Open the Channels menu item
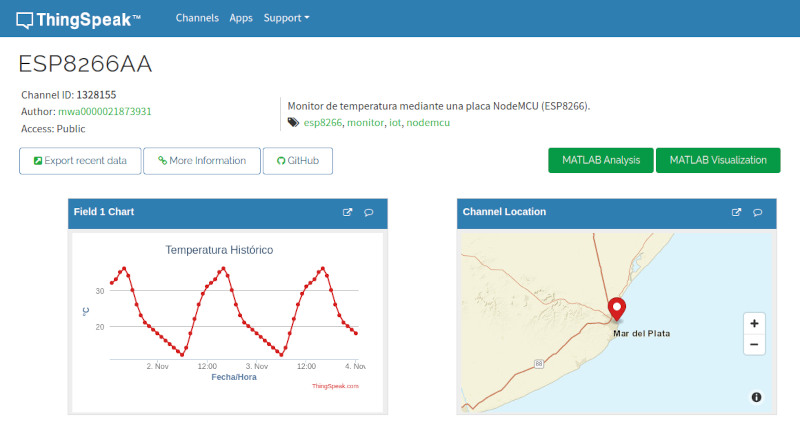Image resolution: width=800 pixels, height=431 pixels. point(197,18)
